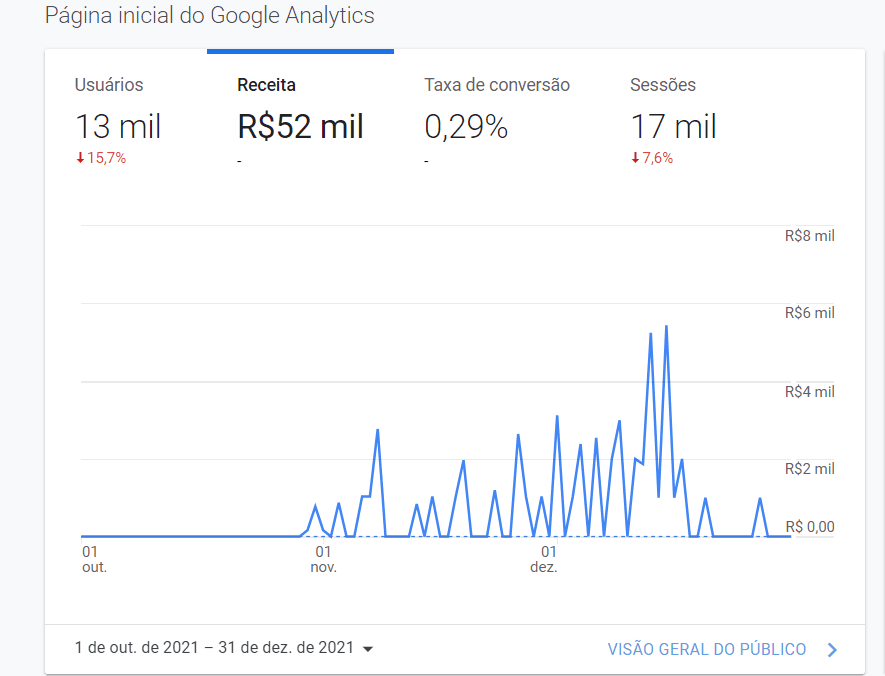This screenshot has height=676, width=885.
Task: Click the R$8 mil y-axis label
Action: tap(809, 236)
